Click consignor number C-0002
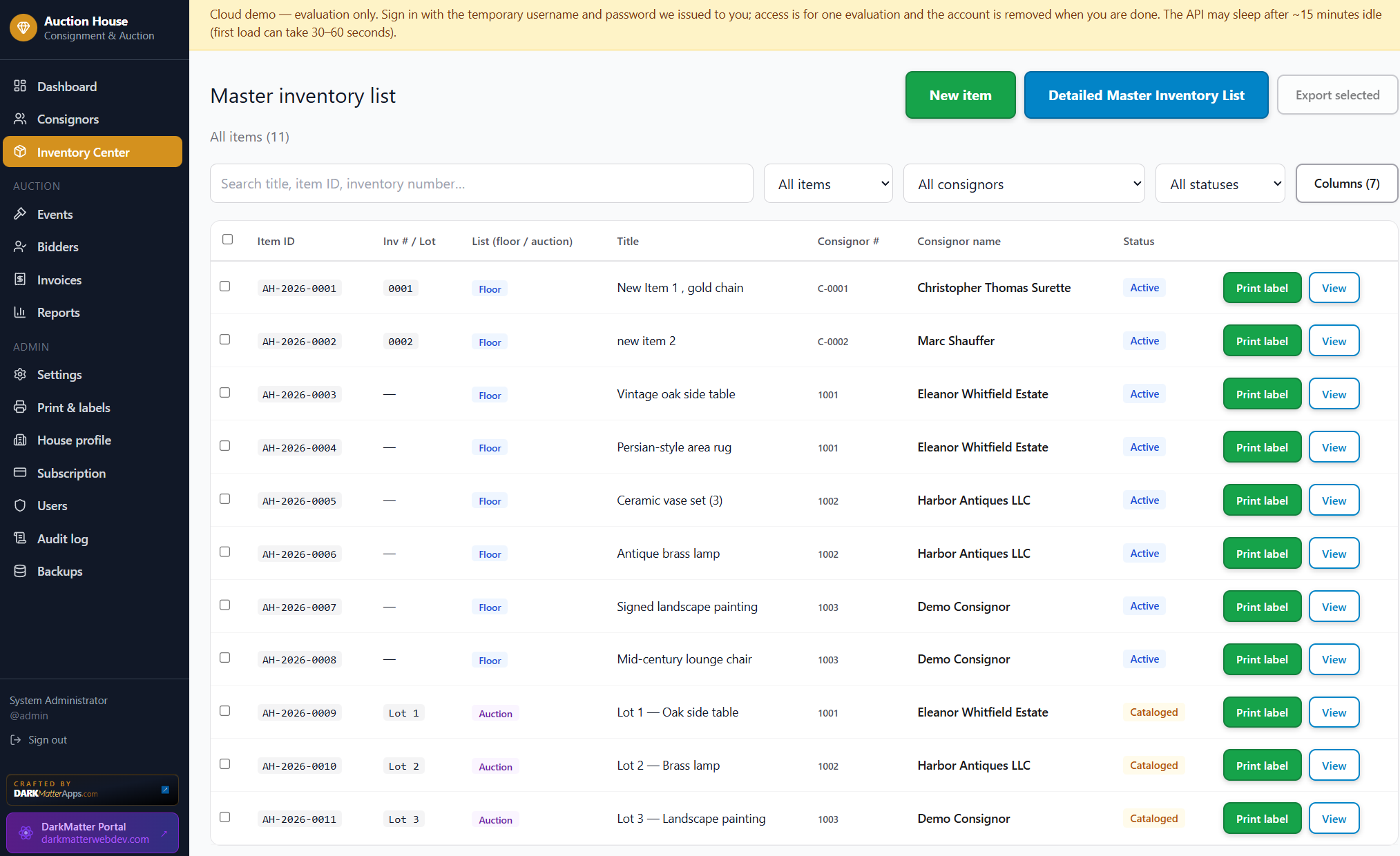Image resolution: width=1400 pixels, height=856 pixels. [x=833, y=342]
